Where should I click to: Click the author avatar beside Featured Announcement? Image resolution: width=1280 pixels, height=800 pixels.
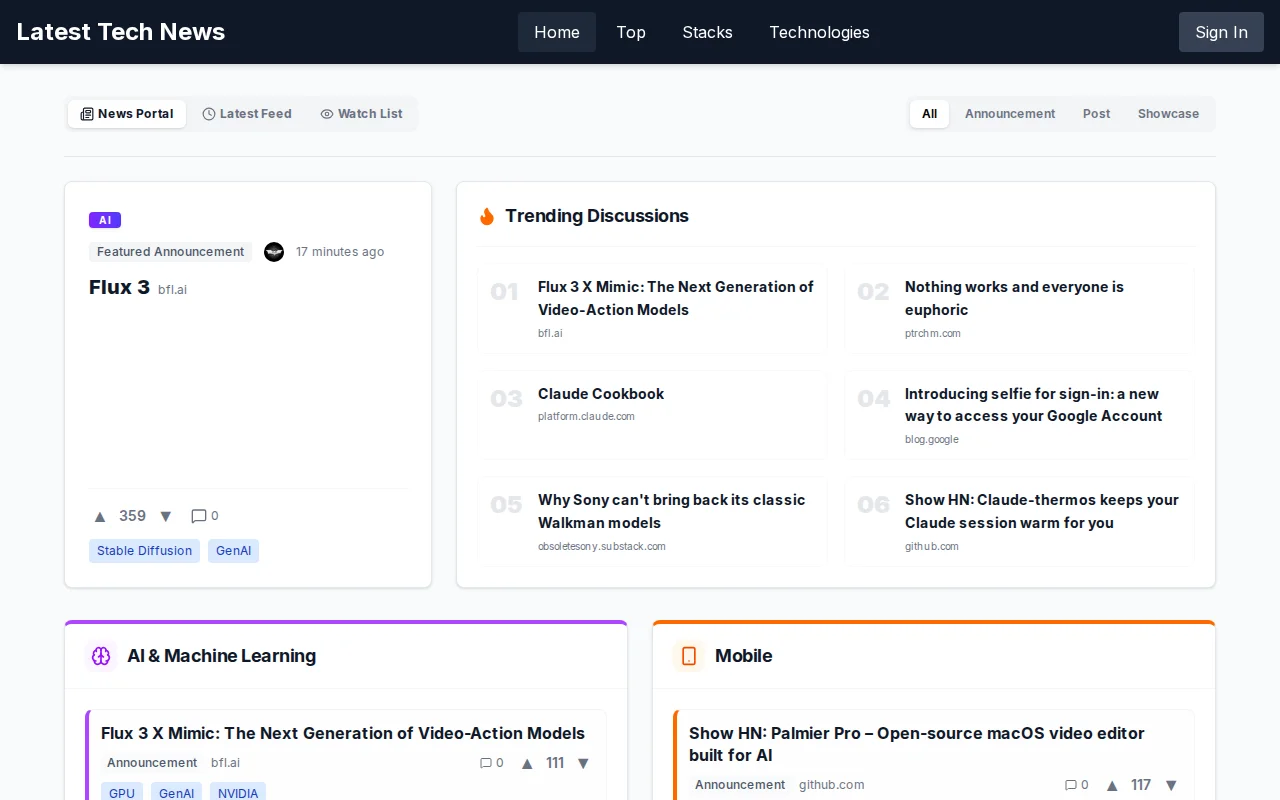[274, 252]
